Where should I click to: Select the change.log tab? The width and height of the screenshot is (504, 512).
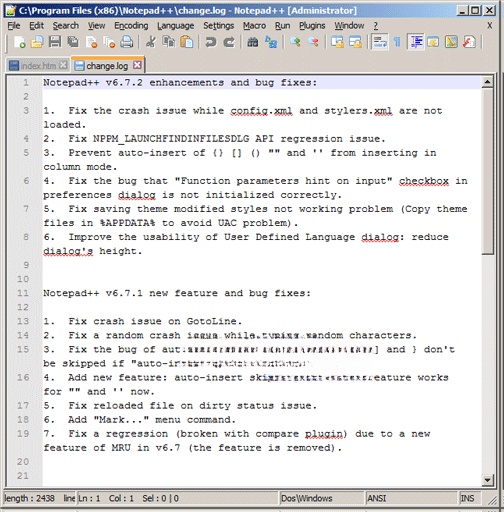(x=107, y=65)
